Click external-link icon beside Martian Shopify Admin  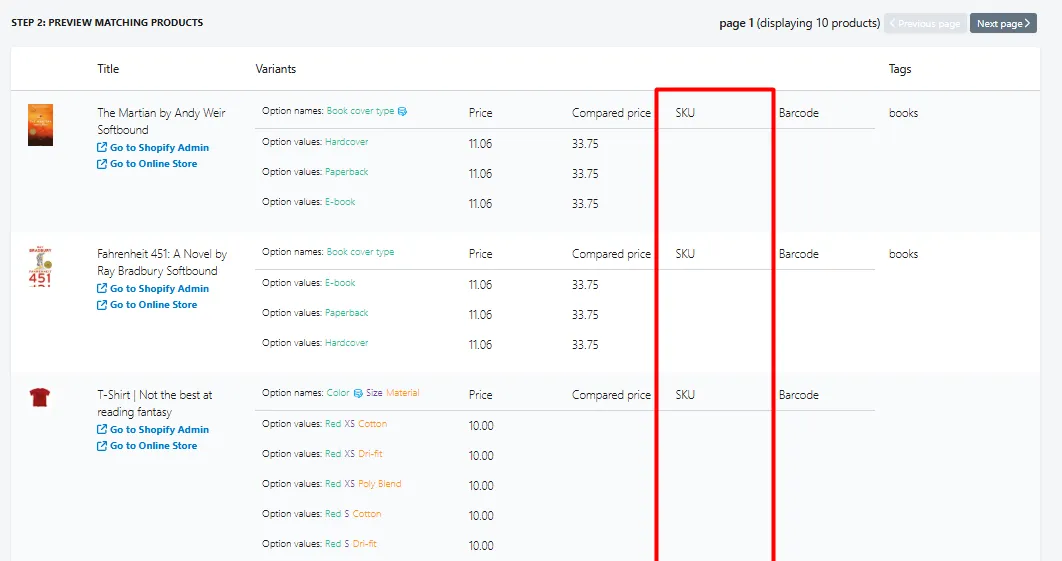(x=102, y=147)
